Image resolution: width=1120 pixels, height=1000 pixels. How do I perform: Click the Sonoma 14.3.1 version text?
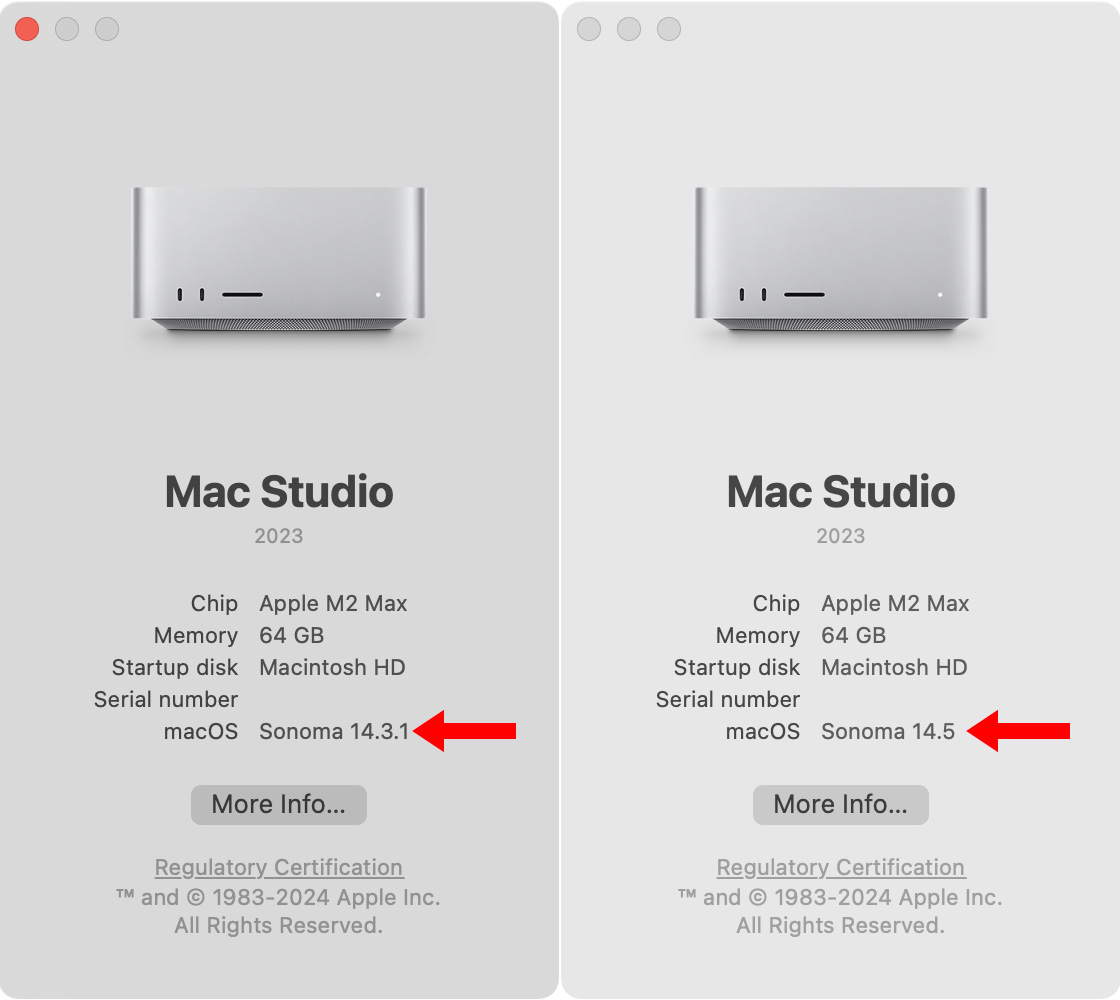(334, 731)
